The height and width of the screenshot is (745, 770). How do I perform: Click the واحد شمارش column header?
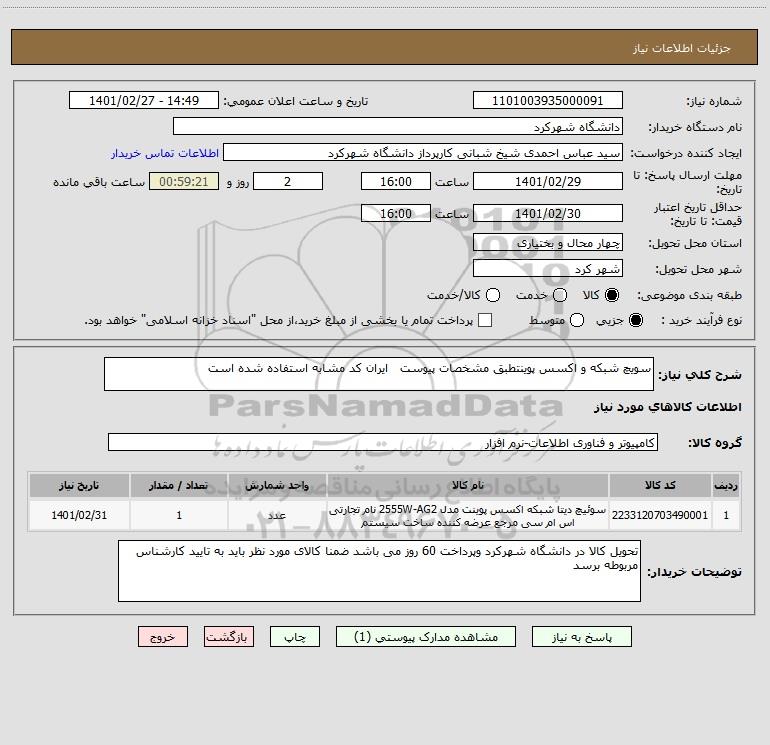[x=277, y=485]
